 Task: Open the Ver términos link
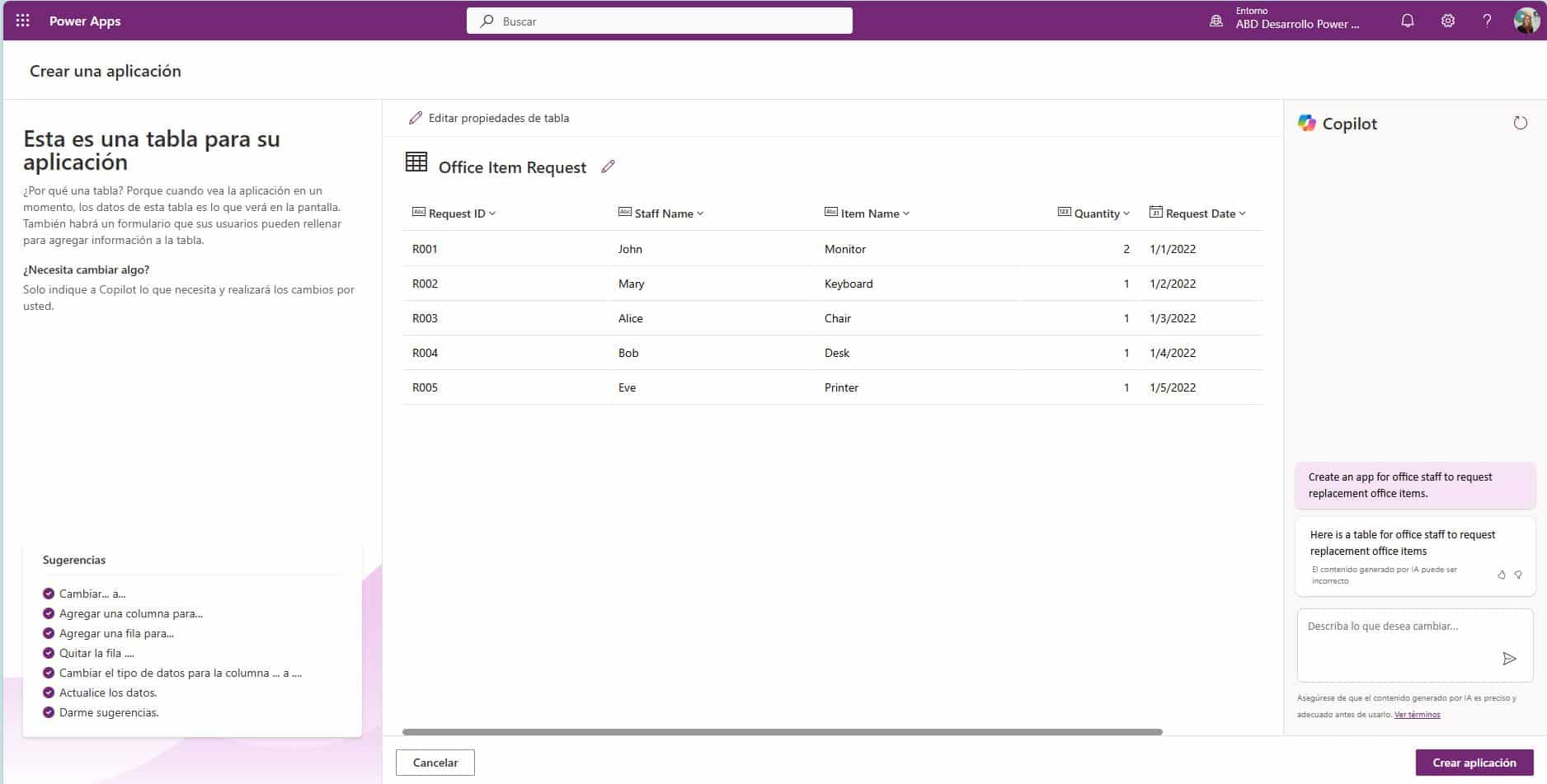click(x=1417, y=715)
